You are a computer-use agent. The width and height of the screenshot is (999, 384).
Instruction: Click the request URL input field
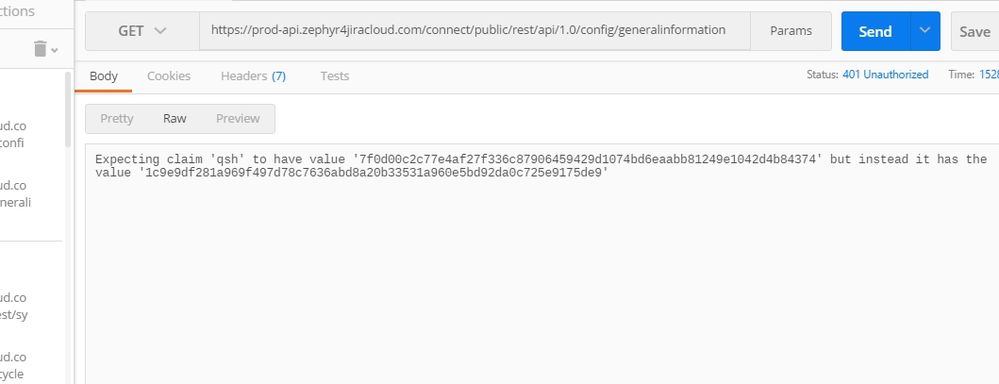[x=475, y=31]
